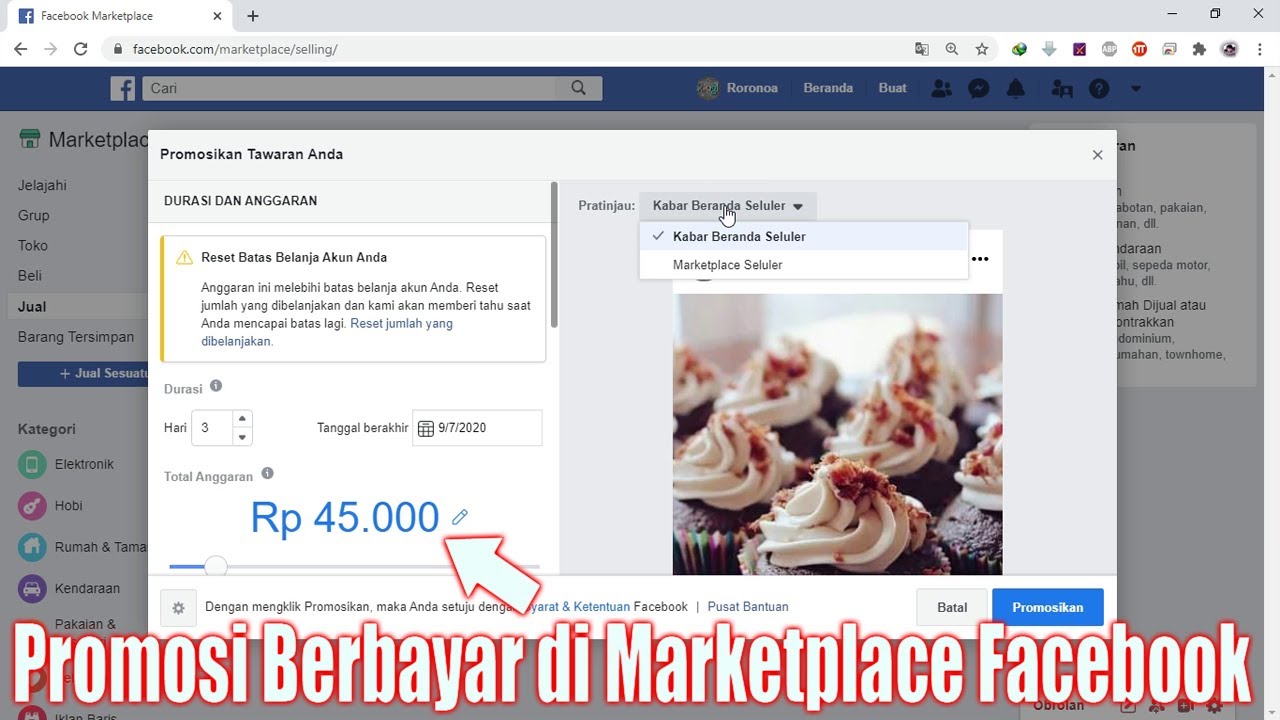
Task: Open Jelajahi in Marketplace sidebar
Action: pos(42,185)
